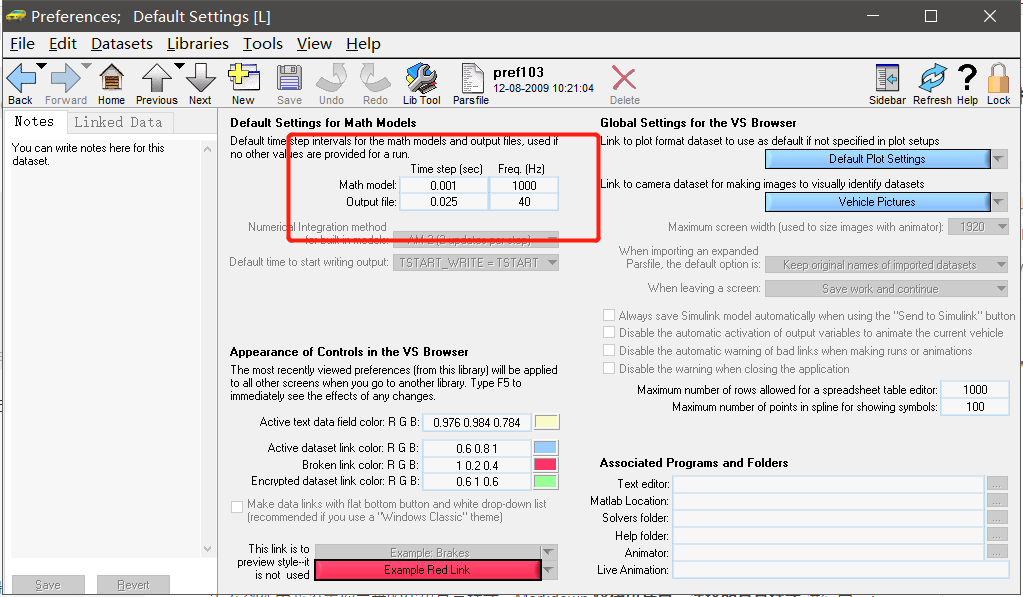Edit Math model time step field
The image size is (1023, 597).
pos(444,185)
